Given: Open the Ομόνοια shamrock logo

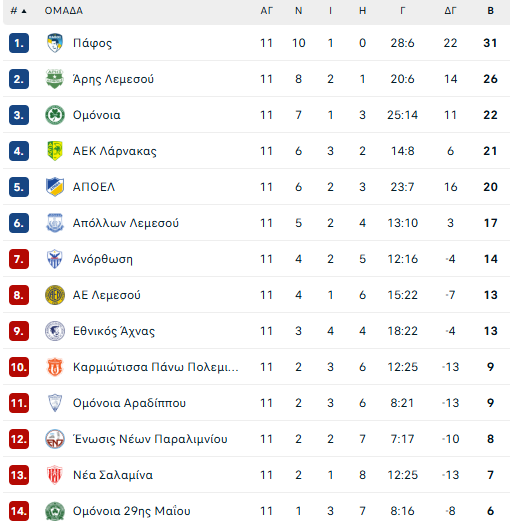Looking at the screenshot, I should click(x=55, y=115).
